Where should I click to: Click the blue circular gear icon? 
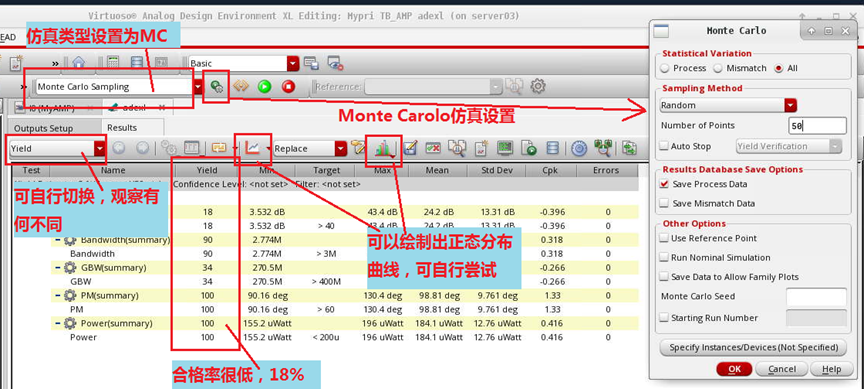[x=578, y=148]
